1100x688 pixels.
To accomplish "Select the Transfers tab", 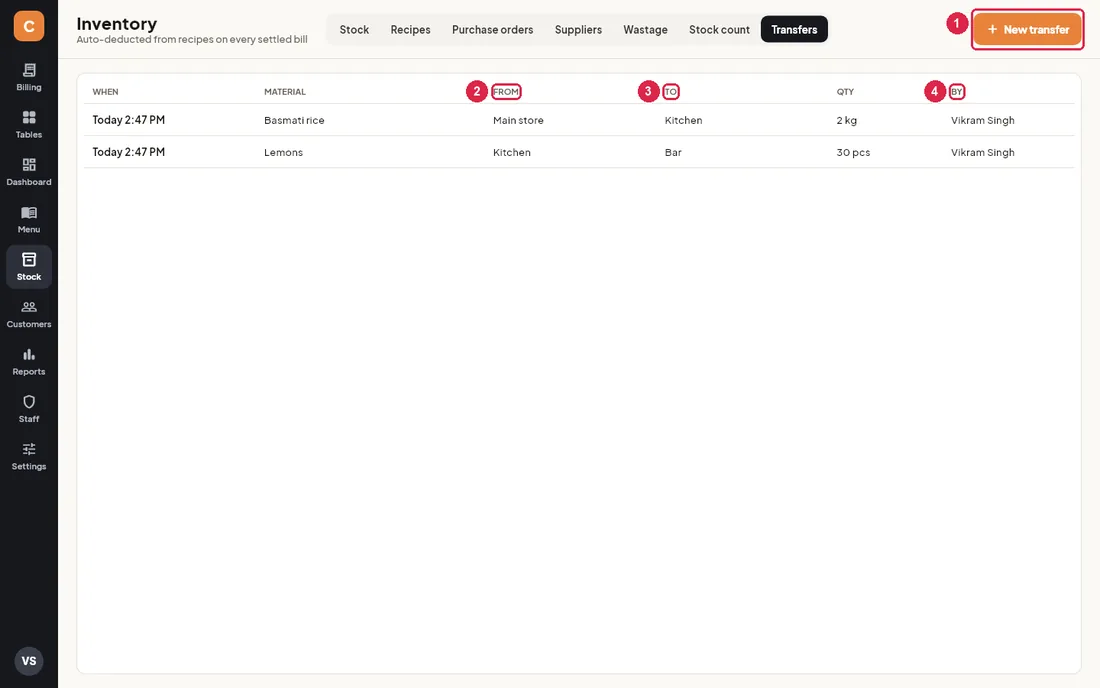I will pyautogui.click(x=794, y=29).
